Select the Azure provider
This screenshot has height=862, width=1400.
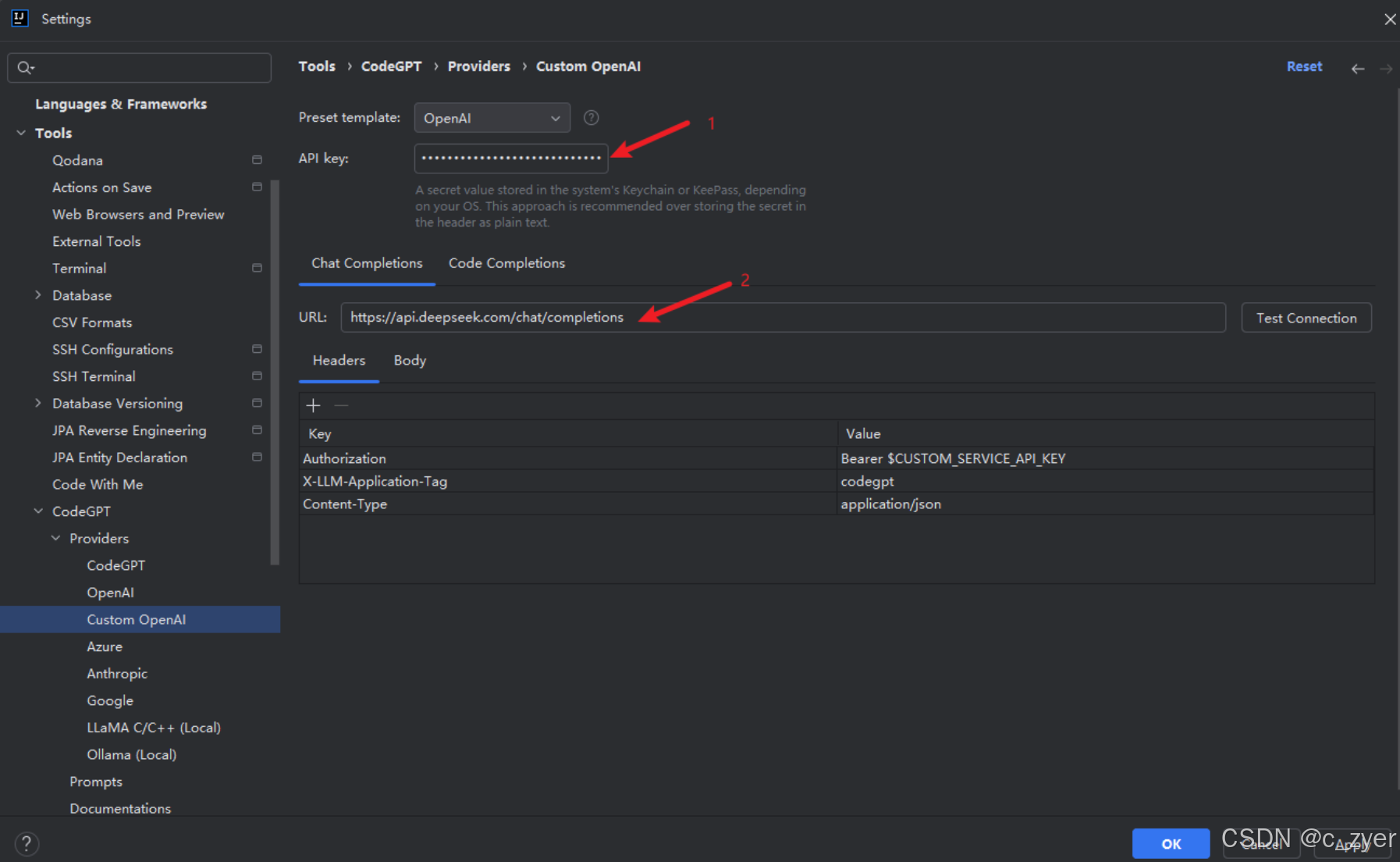coord(105,646)
